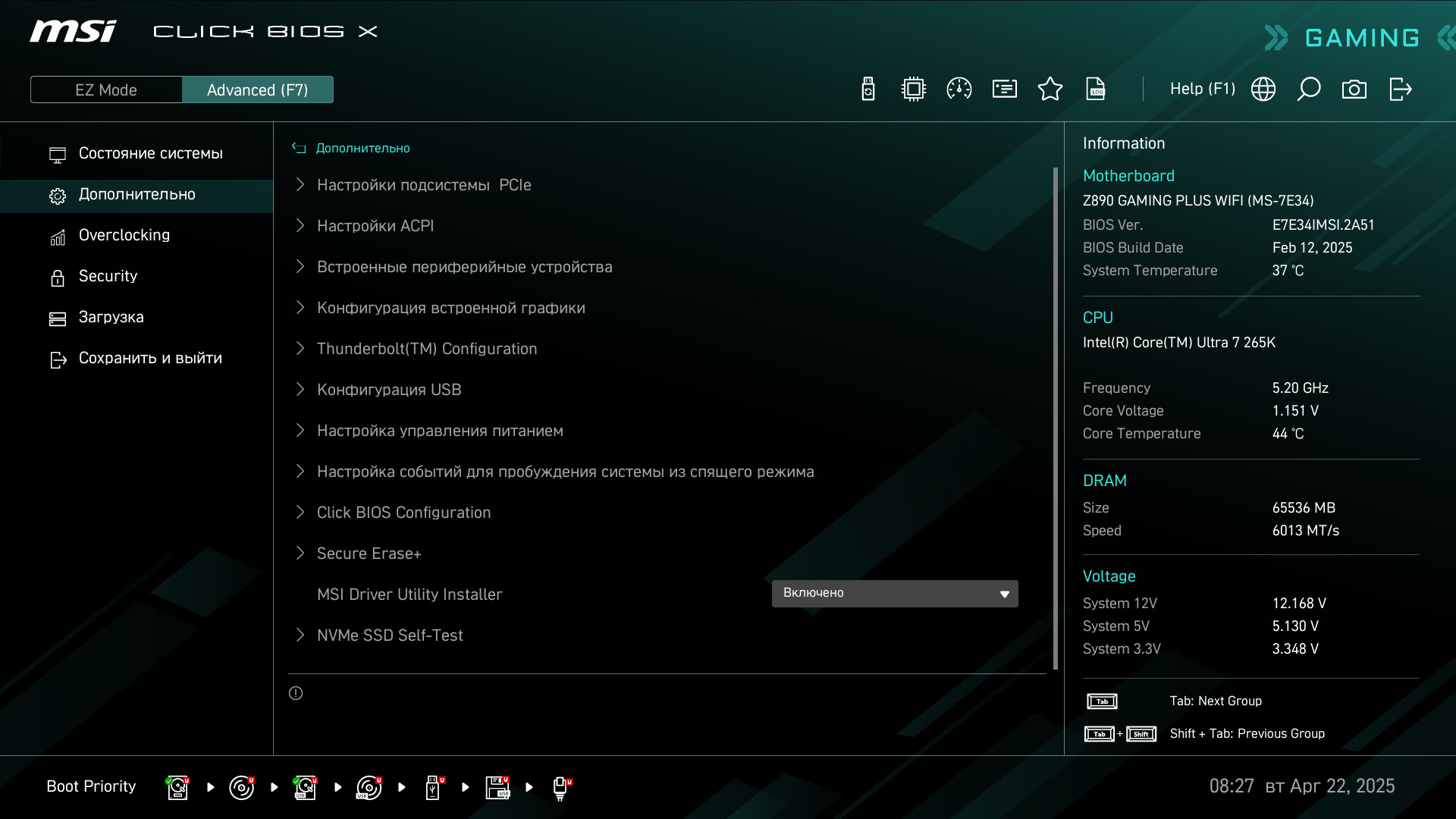Open Загрузка section
The image size is (1456, 819).
(136, 318)
